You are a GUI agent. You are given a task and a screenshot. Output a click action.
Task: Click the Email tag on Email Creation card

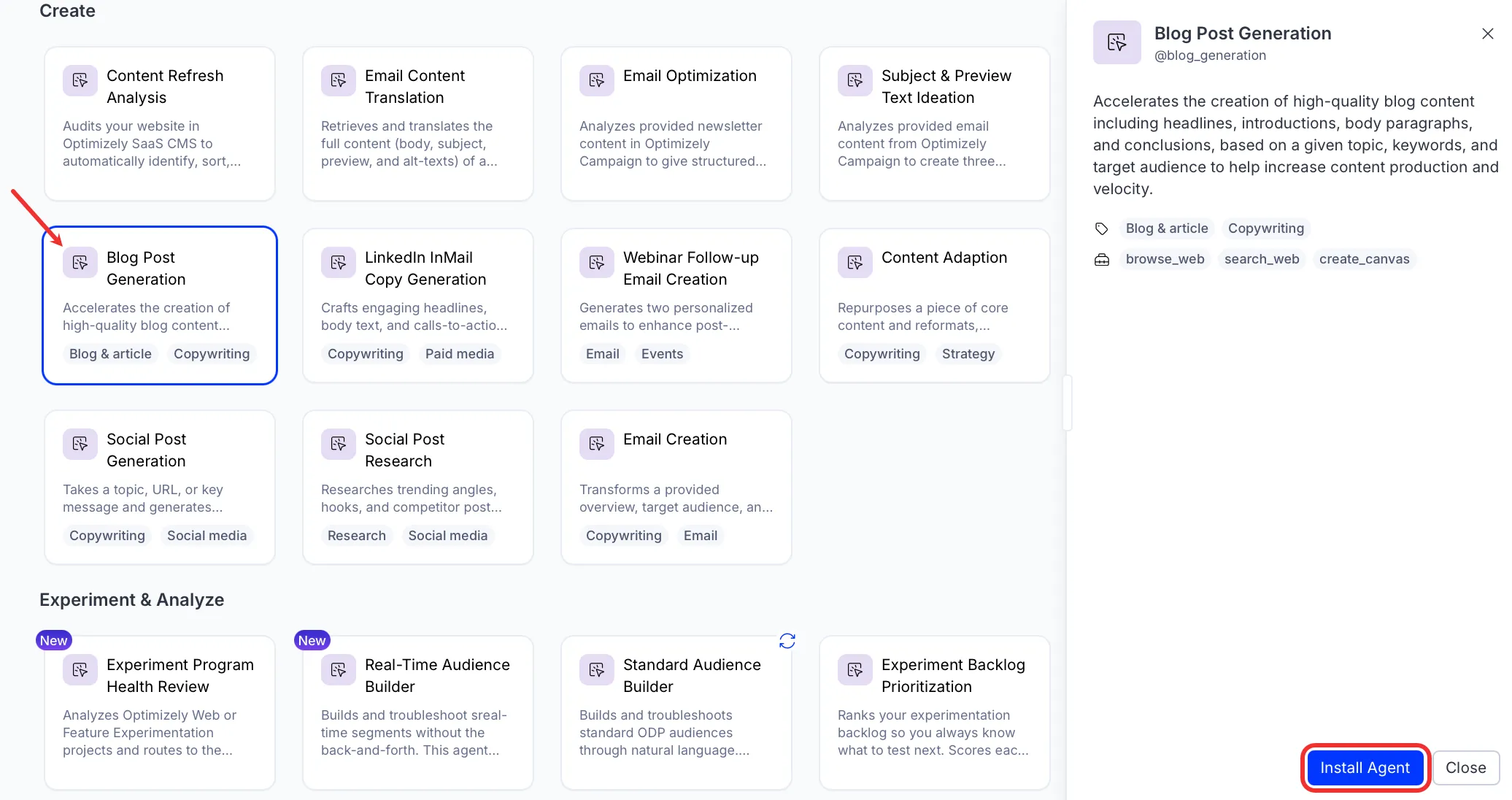(x=701, y=536)
